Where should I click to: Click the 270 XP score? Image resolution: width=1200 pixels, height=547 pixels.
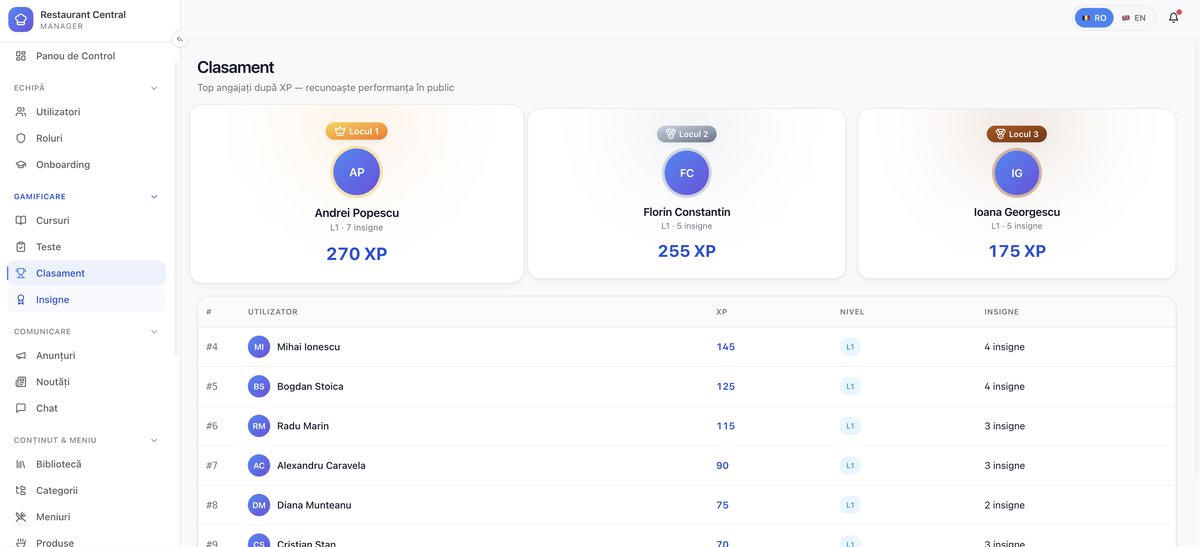click(357, 254)
